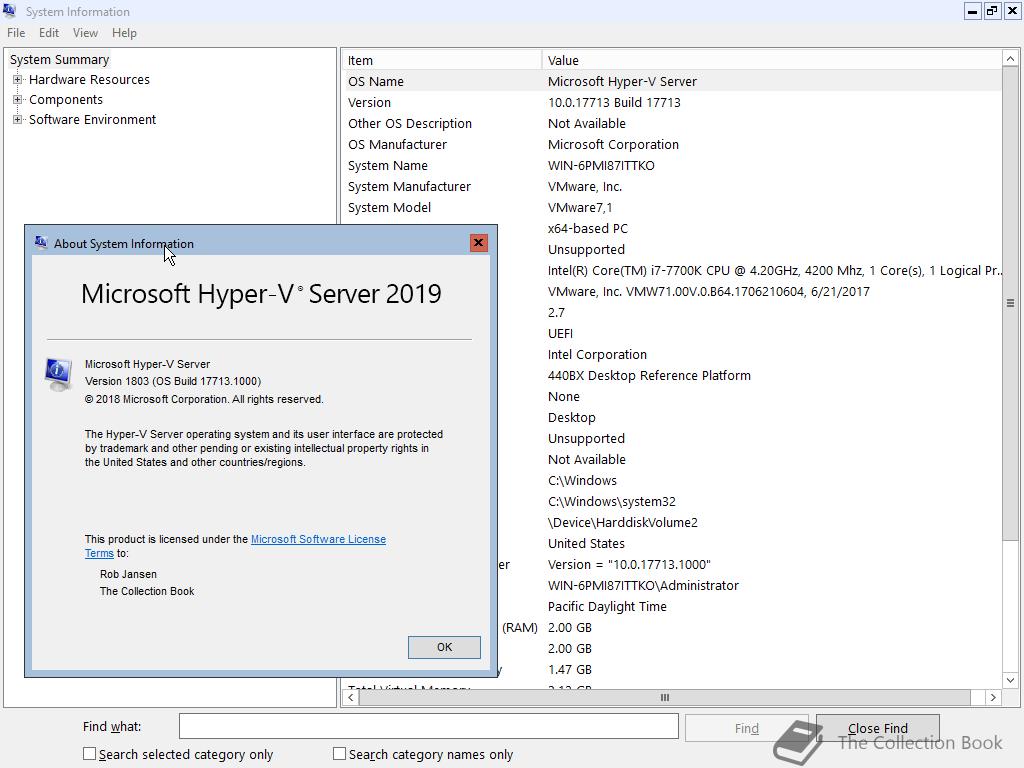
Task: Open the Help menu
Action: point(124,33)
